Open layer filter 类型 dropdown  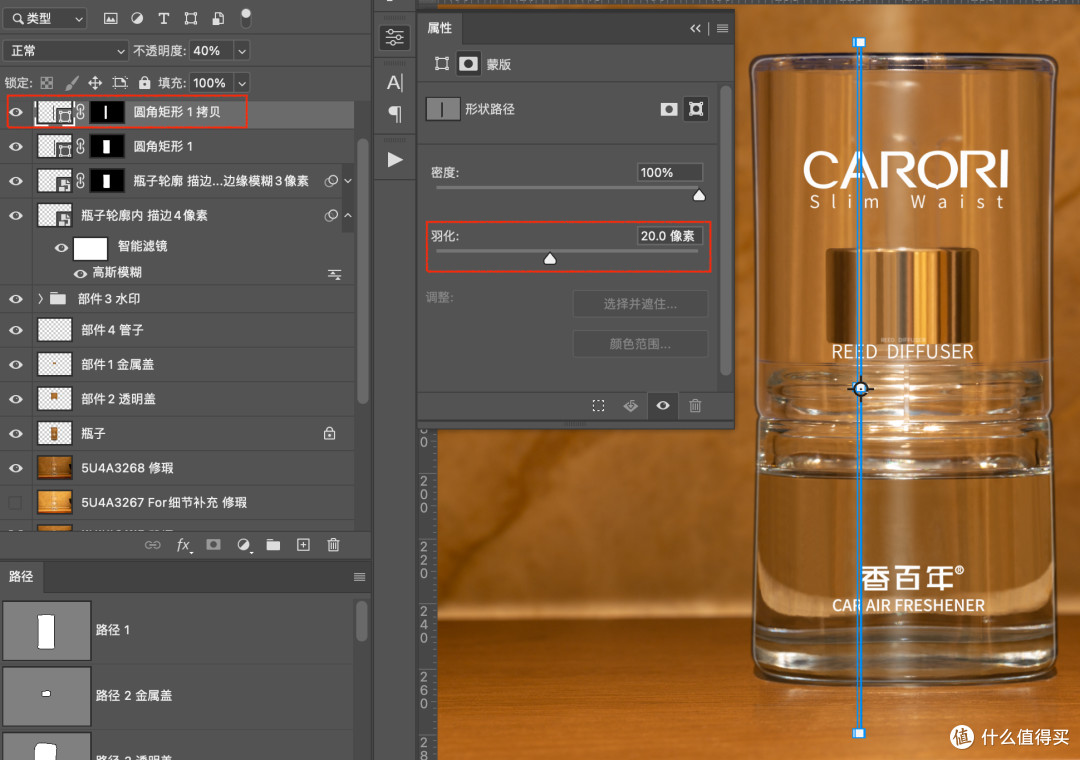pyautogui.click(x=45, y=19)
